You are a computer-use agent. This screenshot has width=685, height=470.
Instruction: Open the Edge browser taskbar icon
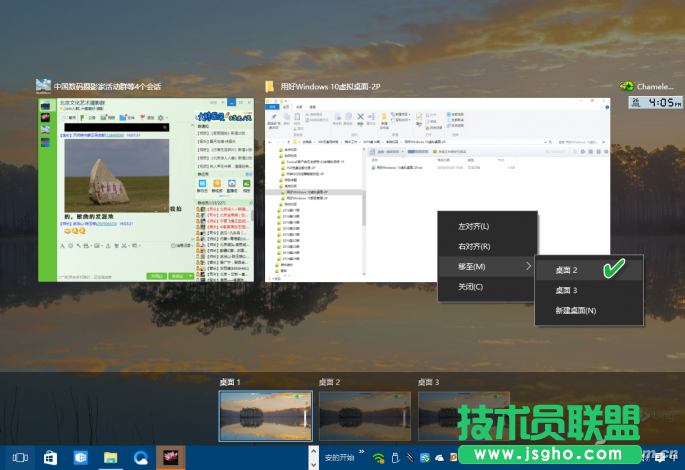pyautogui.click(x=141, y=457)
